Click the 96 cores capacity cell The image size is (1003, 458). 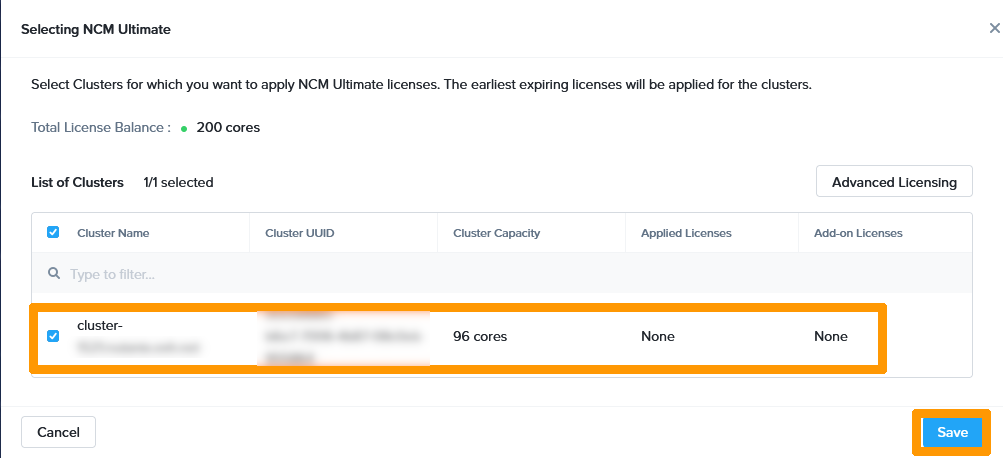pyautogui.click(x=480, y=336)
